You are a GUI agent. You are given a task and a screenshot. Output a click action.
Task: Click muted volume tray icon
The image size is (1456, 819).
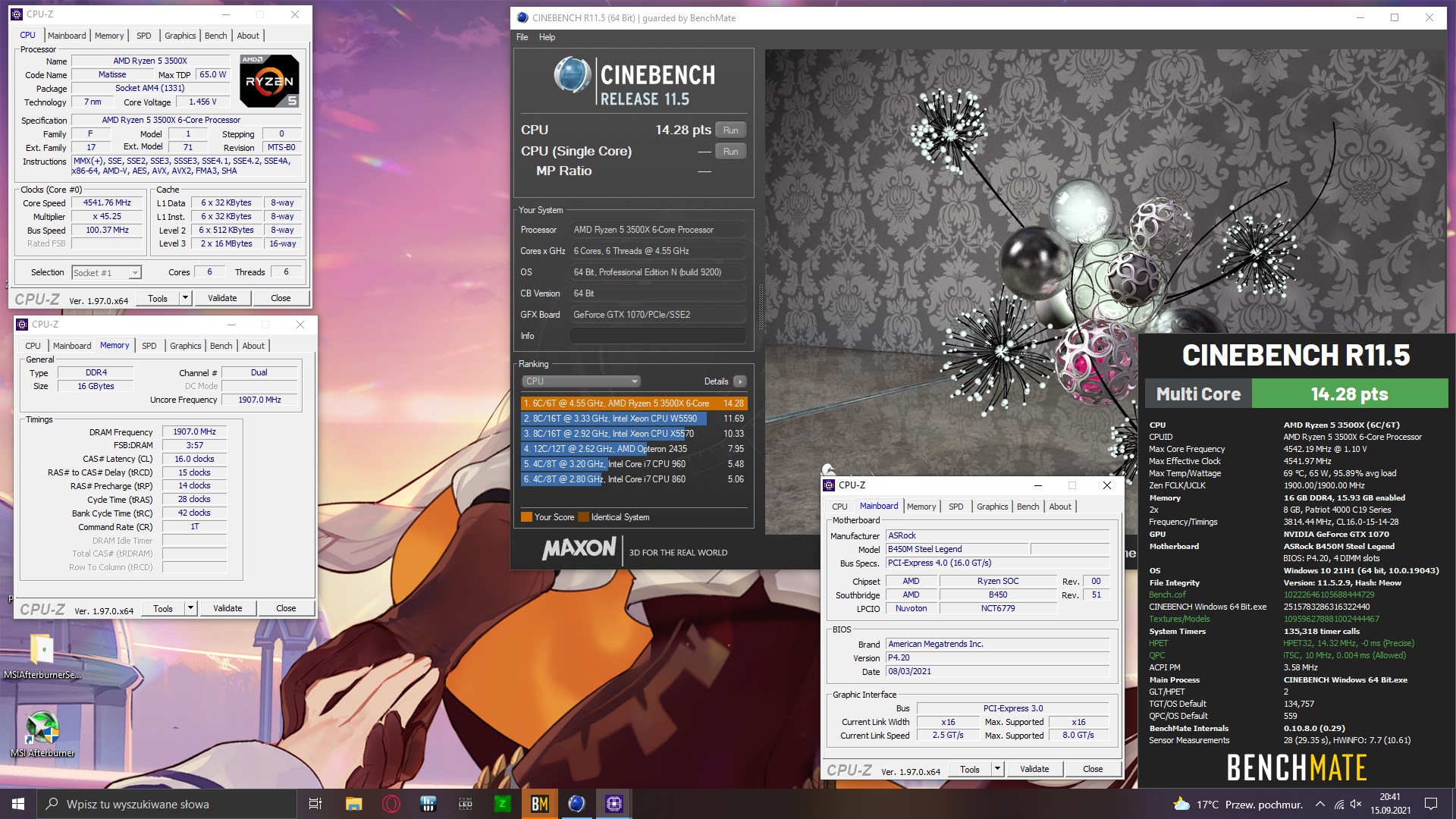[1356, 804]
